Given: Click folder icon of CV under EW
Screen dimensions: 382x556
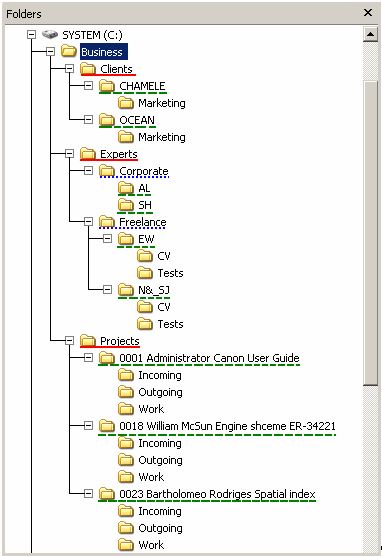Looking at the screenshot, I should (x=145, y=255).
